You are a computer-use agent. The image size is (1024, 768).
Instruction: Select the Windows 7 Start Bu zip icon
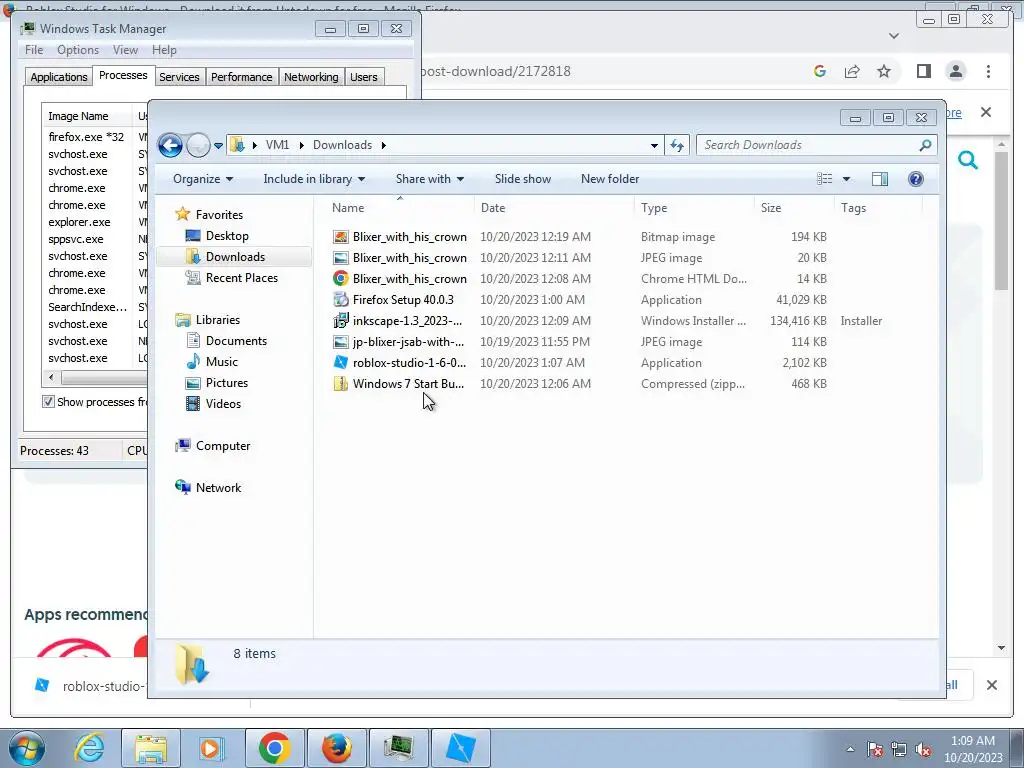tap(340, 383)
